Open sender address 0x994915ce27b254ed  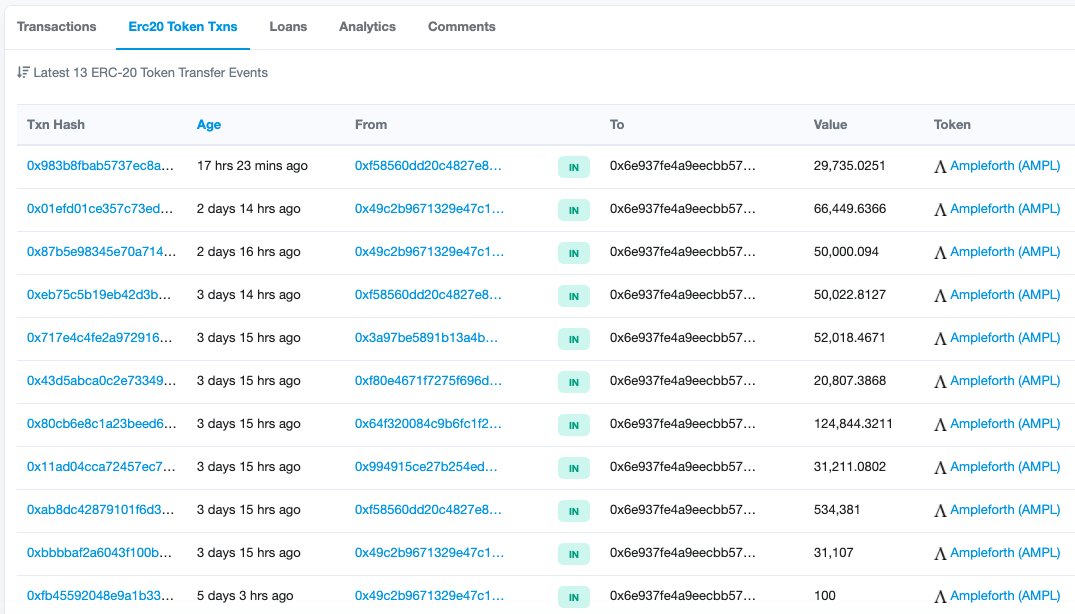click(426, 467)
